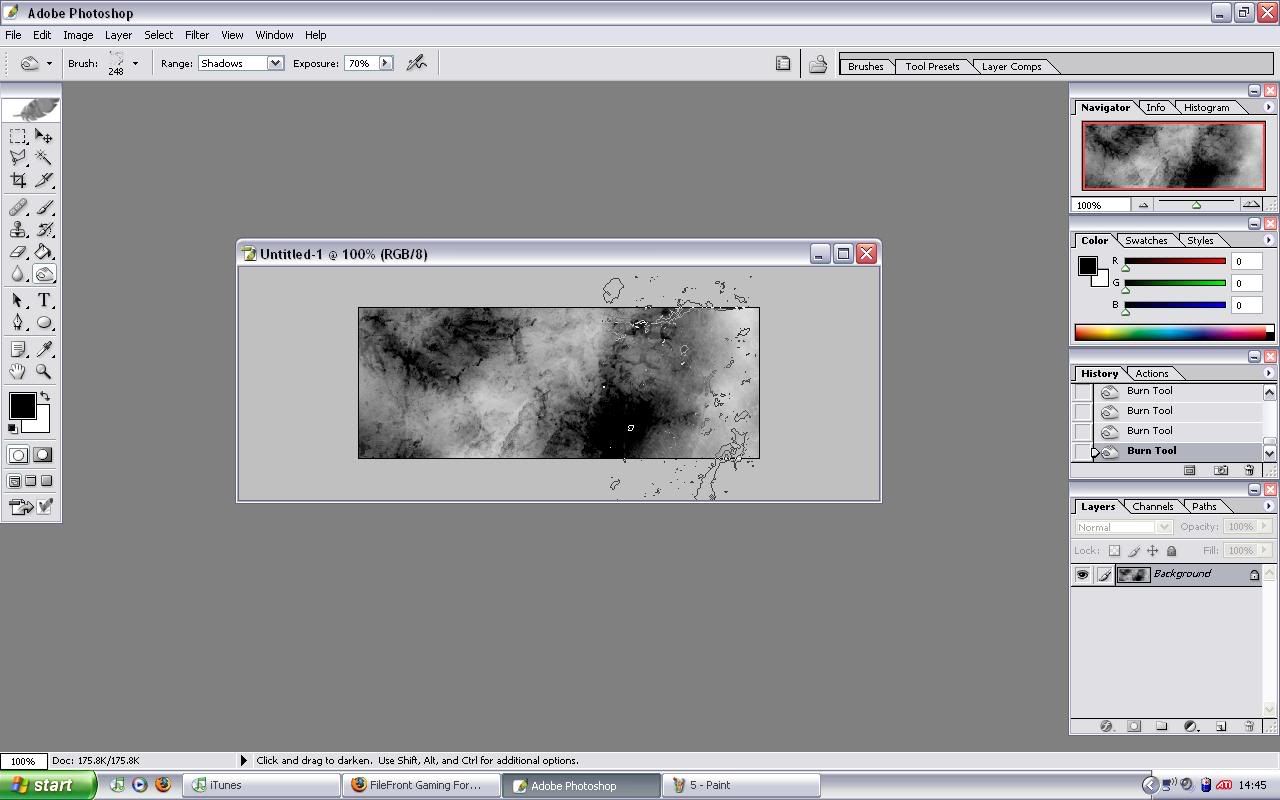Switch to Quick Mask mode
This screenshot has width=1280, height=800.
point(42,455)
